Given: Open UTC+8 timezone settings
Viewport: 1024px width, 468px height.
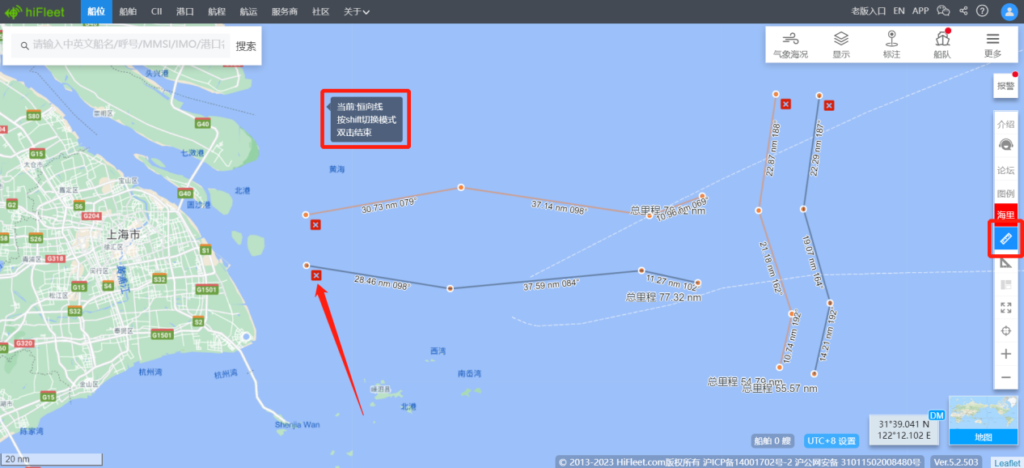Looking at the screenshot, I should click(x=832, y=440).
